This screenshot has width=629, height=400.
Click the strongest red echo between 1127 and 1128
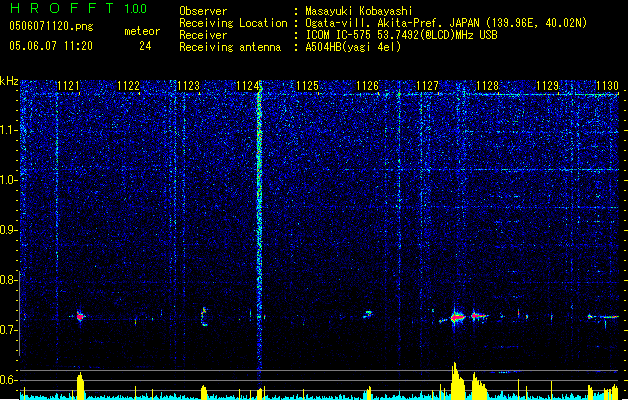pos(457,317)
